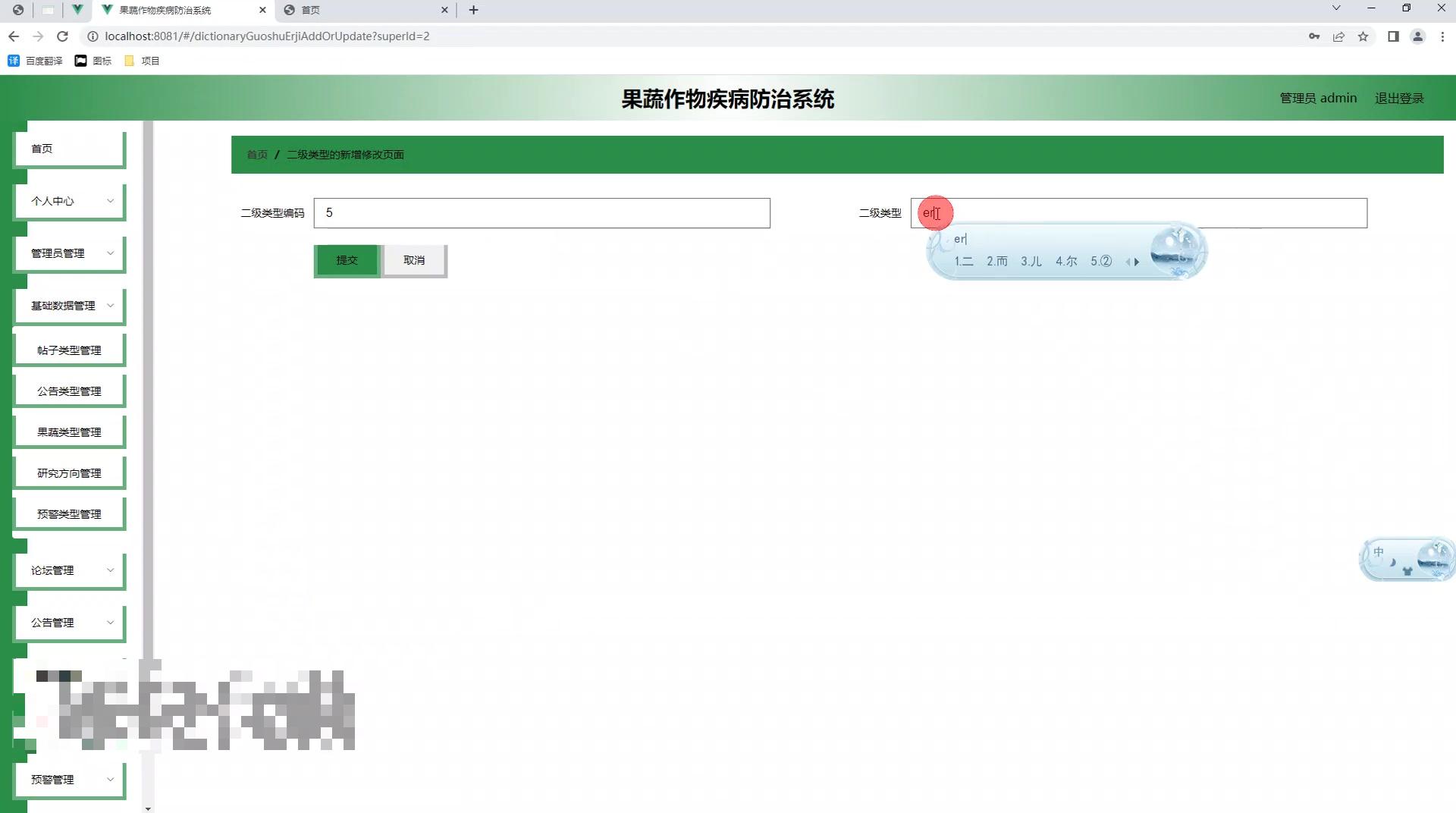Image resolution: width=1456 pixels, height=813 pixels.
Task: Reload the page with the refresh icon
Action: click(63, 36)
